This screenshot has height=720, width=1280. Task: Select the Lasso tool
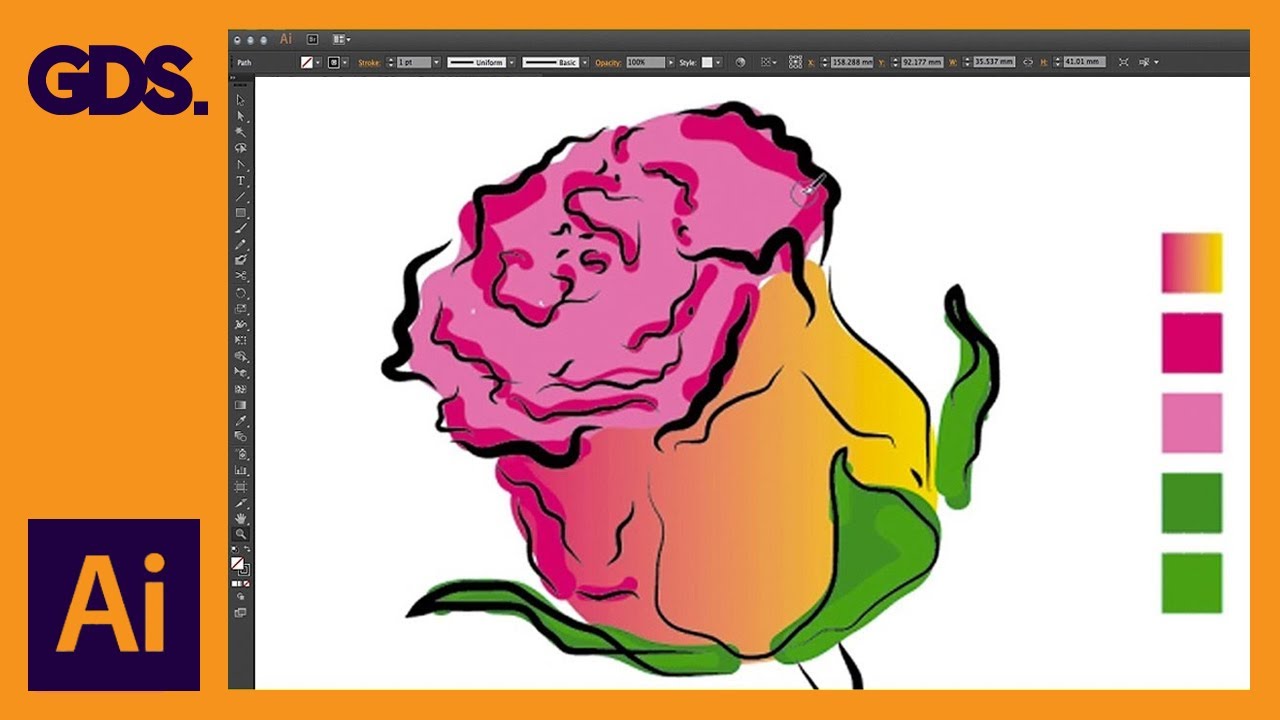pos(241,147)
